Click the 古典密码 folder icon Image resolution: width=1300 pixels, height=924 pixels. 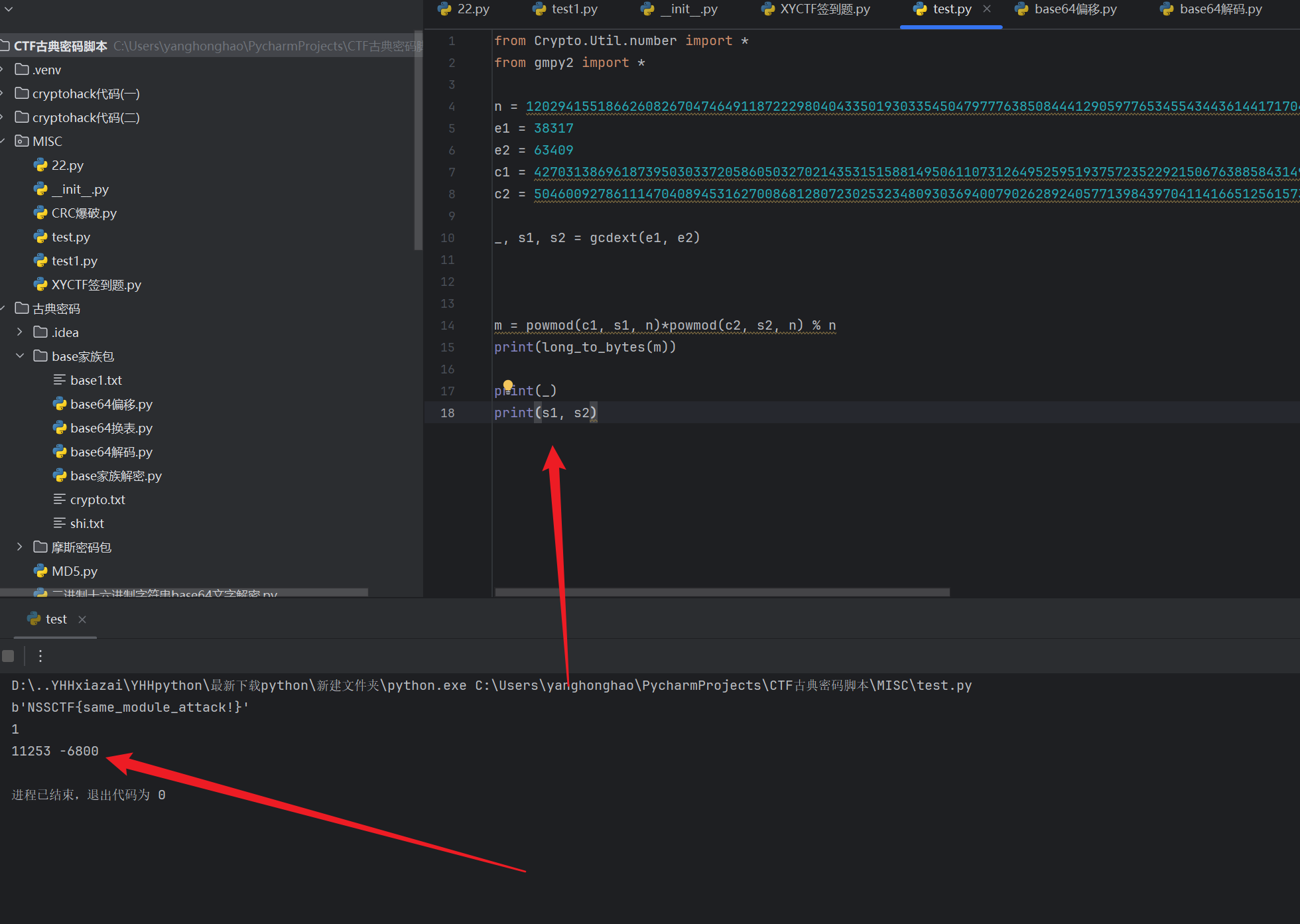(22, 308)
